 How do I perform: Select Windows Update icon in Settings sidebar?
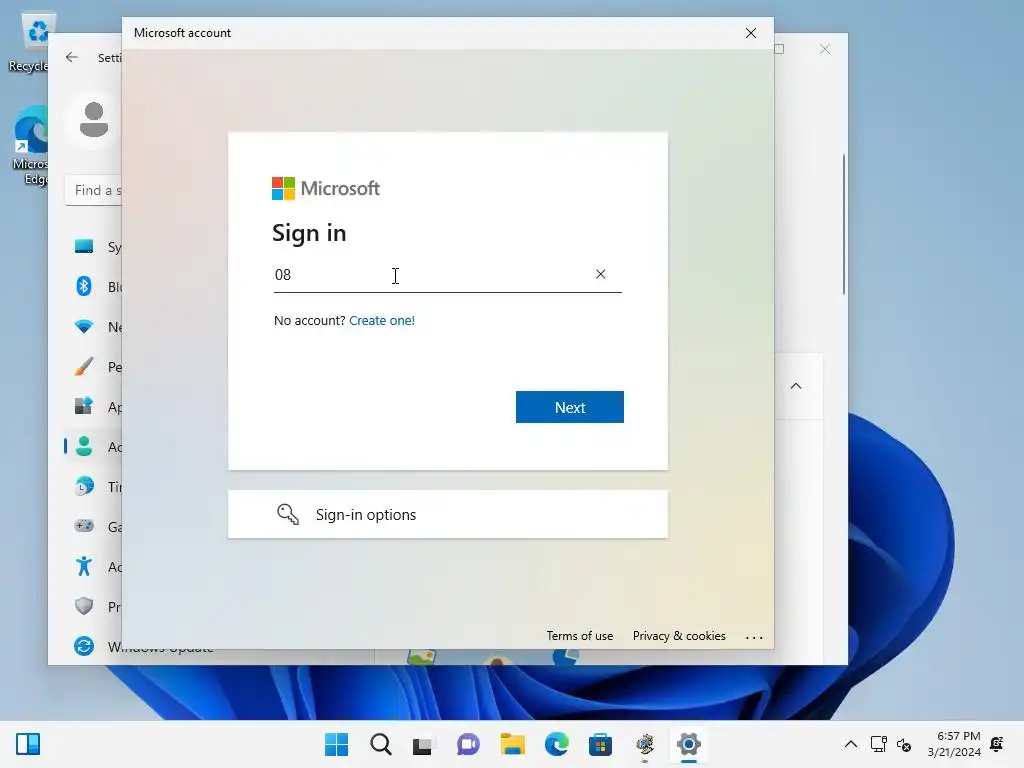pos(84,647)
